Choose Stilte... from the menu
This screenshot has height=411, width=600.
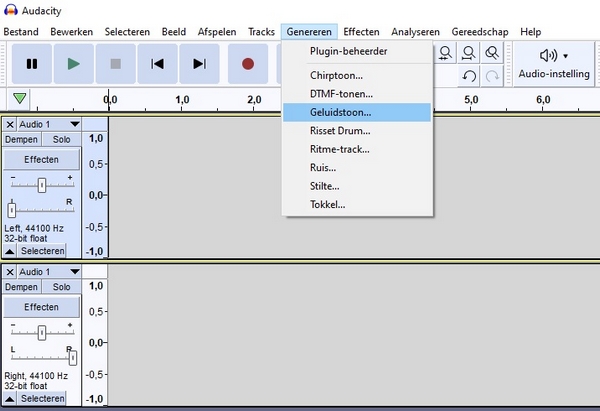point(357,186)
